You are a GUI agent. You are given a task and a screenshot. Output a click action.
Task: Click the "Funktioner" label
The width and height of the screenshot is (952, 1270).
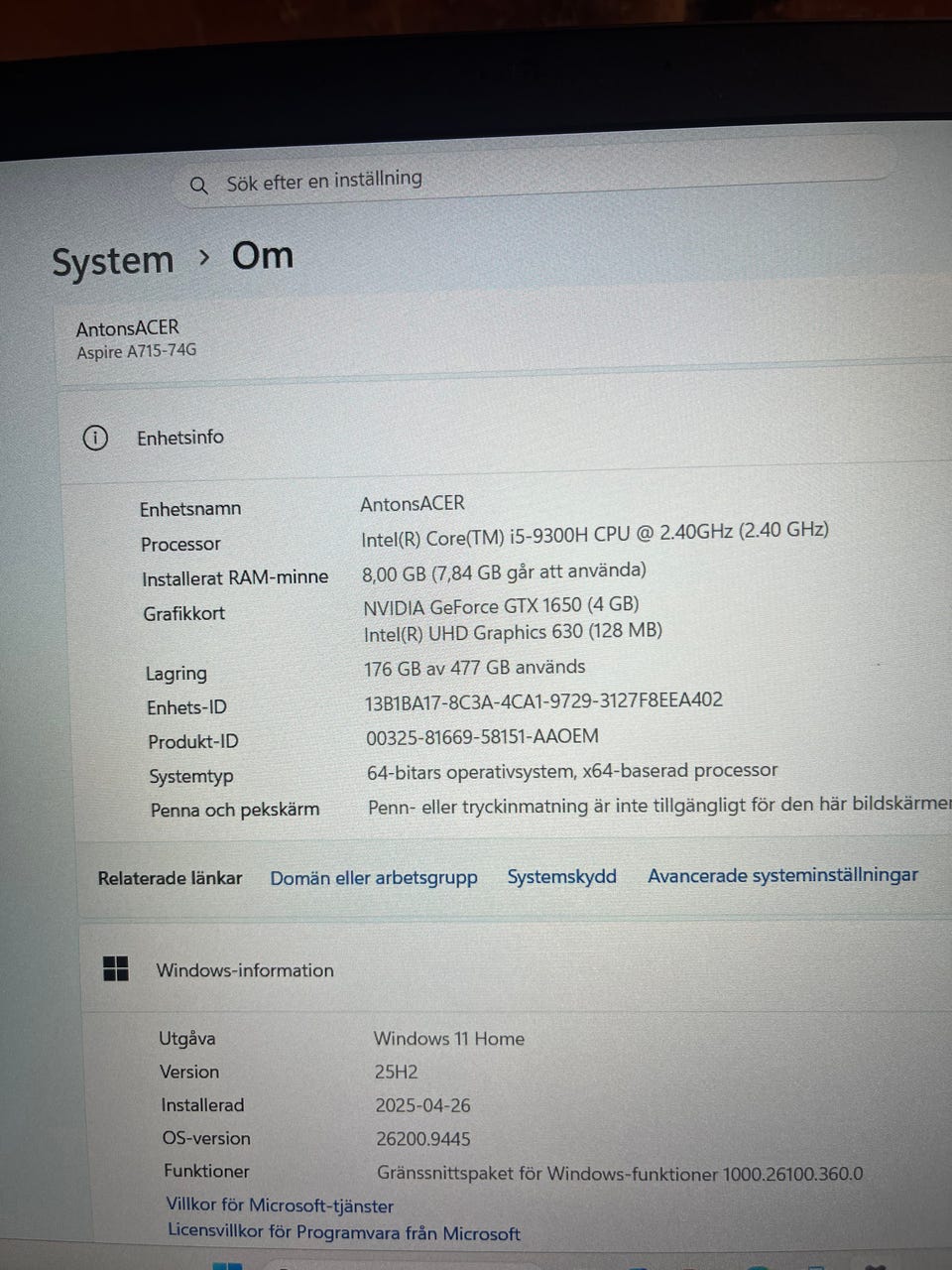pyautogui.click(x=207, y=1172)
